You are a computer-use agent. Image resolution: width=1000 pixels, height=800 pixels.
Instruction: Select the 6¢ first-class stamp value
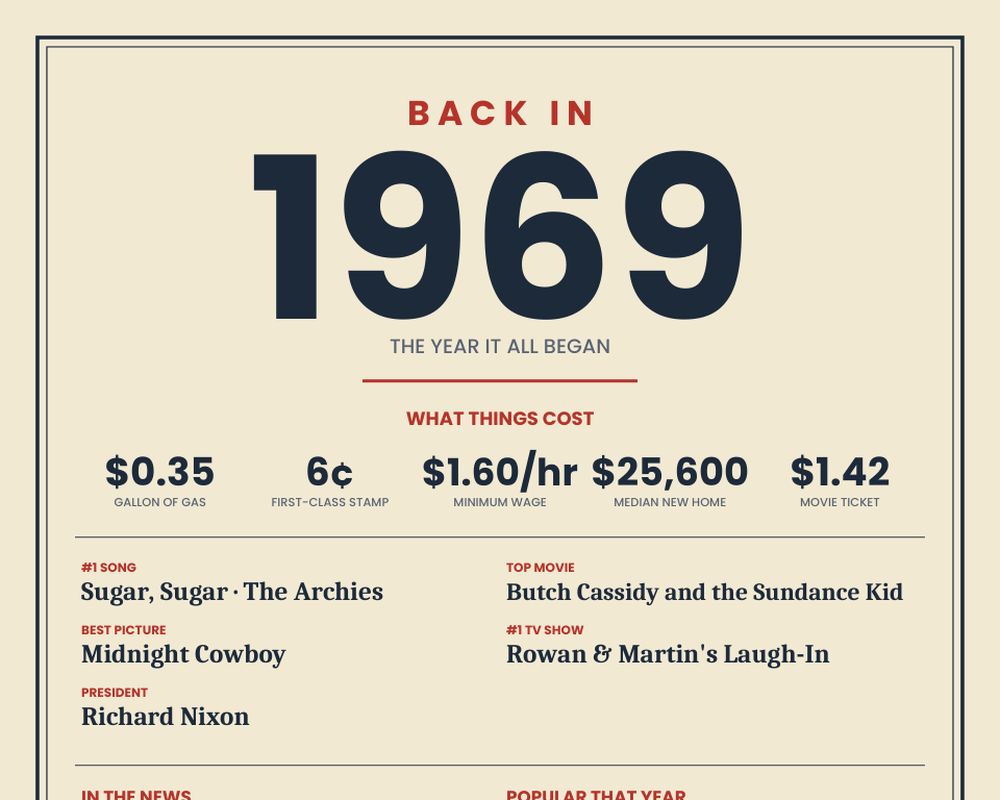click(x=330, y=472)
